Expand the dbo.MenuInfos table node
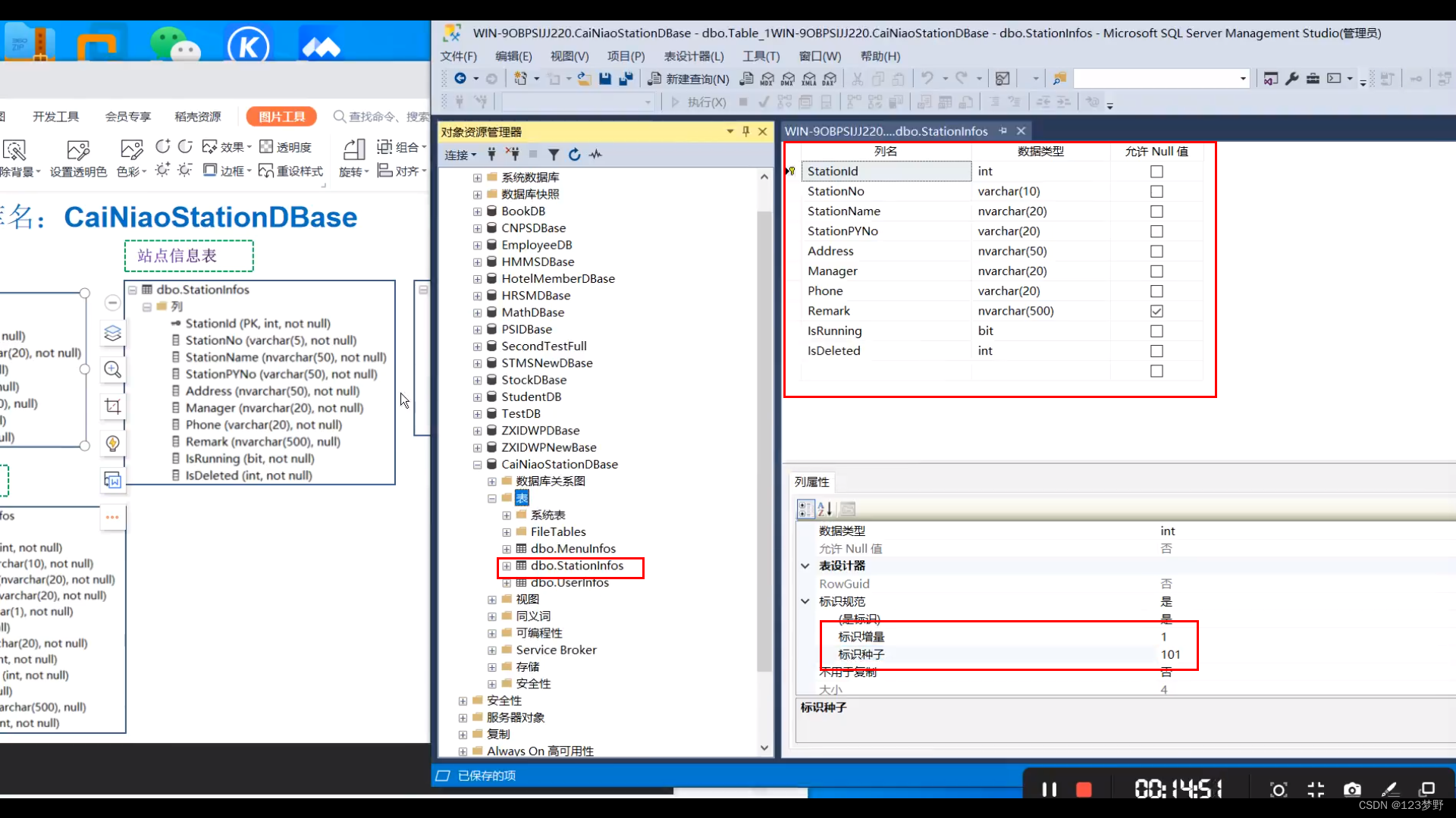Image resolution: width=1456 pixels, height=818 pixels. point(507,549)
